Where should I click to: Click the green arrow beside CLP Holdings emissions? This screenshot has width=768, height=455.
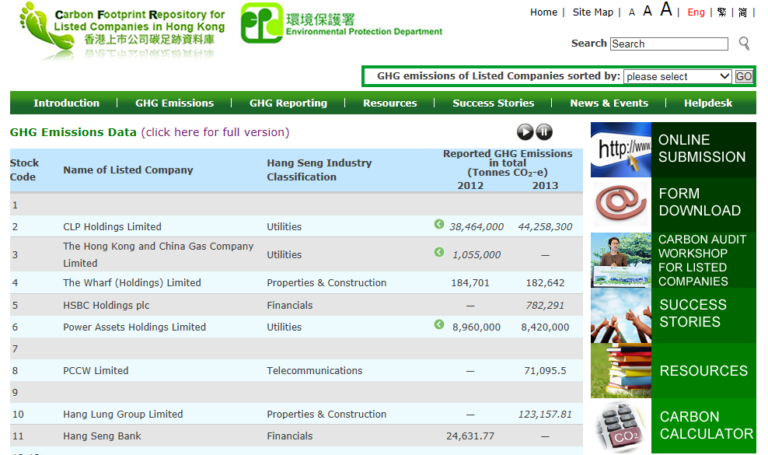[x=439, y=224]
